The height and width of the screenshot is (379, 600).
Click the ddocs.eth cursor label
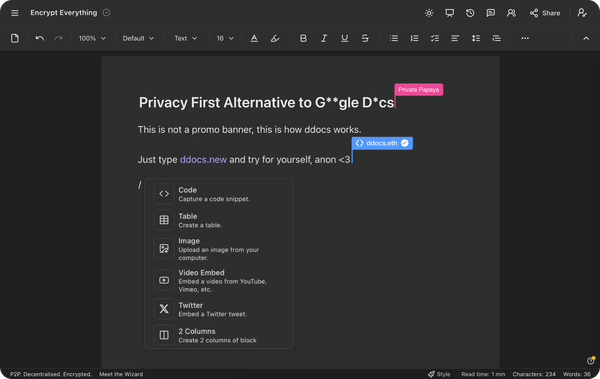tap(382, 143)
